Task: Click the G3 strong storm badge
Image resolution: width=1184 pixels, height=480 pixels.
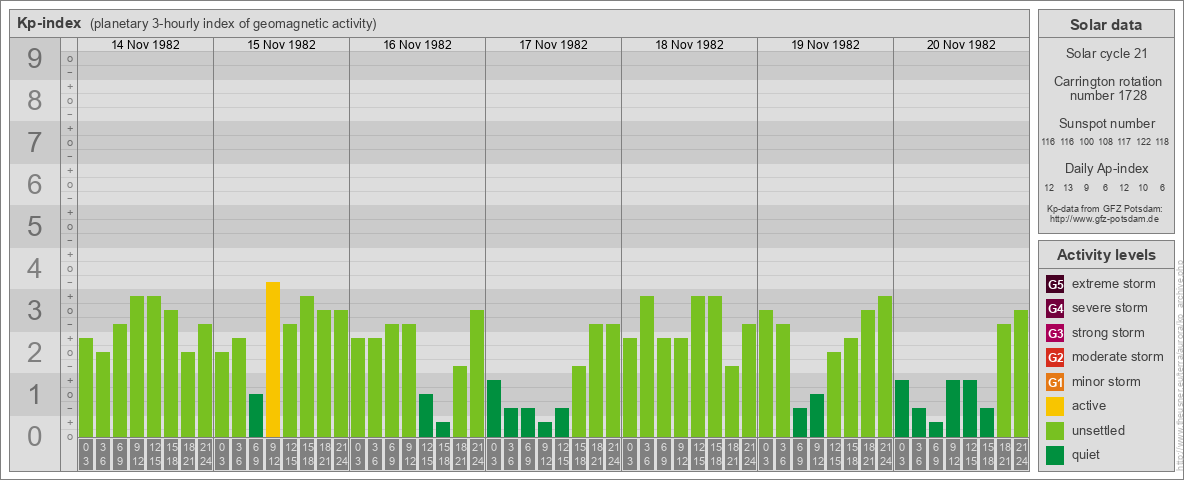Action: (x=1055, y=333)
